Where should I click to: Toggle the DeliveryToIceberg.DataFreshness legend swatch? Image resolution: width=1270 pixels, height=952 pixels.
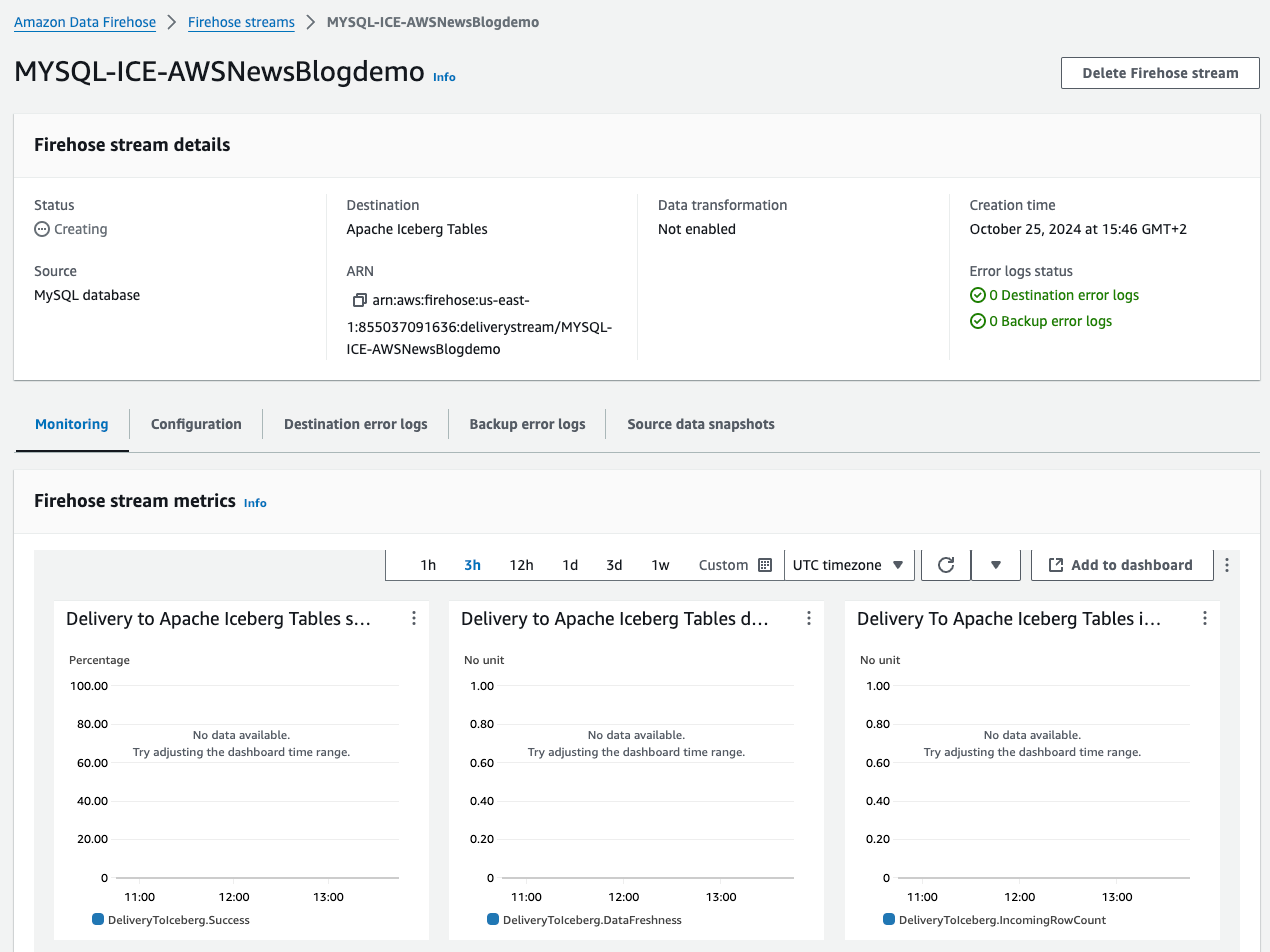[493, 919]
